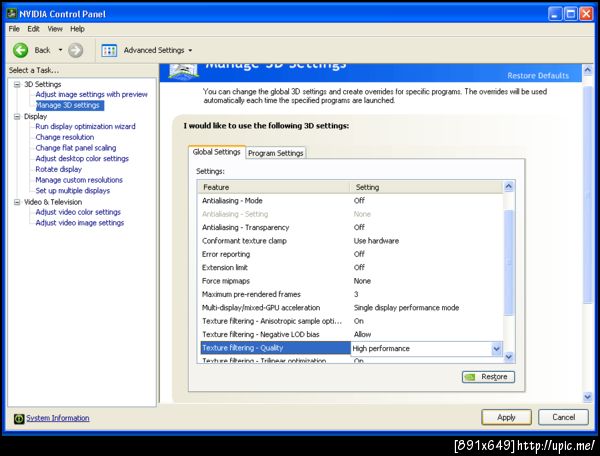Click the NVIDIA title bar icon
Image resolution: width=600 pixels, height=456 pixels.
pyautogui.click(x=12, y=14)
